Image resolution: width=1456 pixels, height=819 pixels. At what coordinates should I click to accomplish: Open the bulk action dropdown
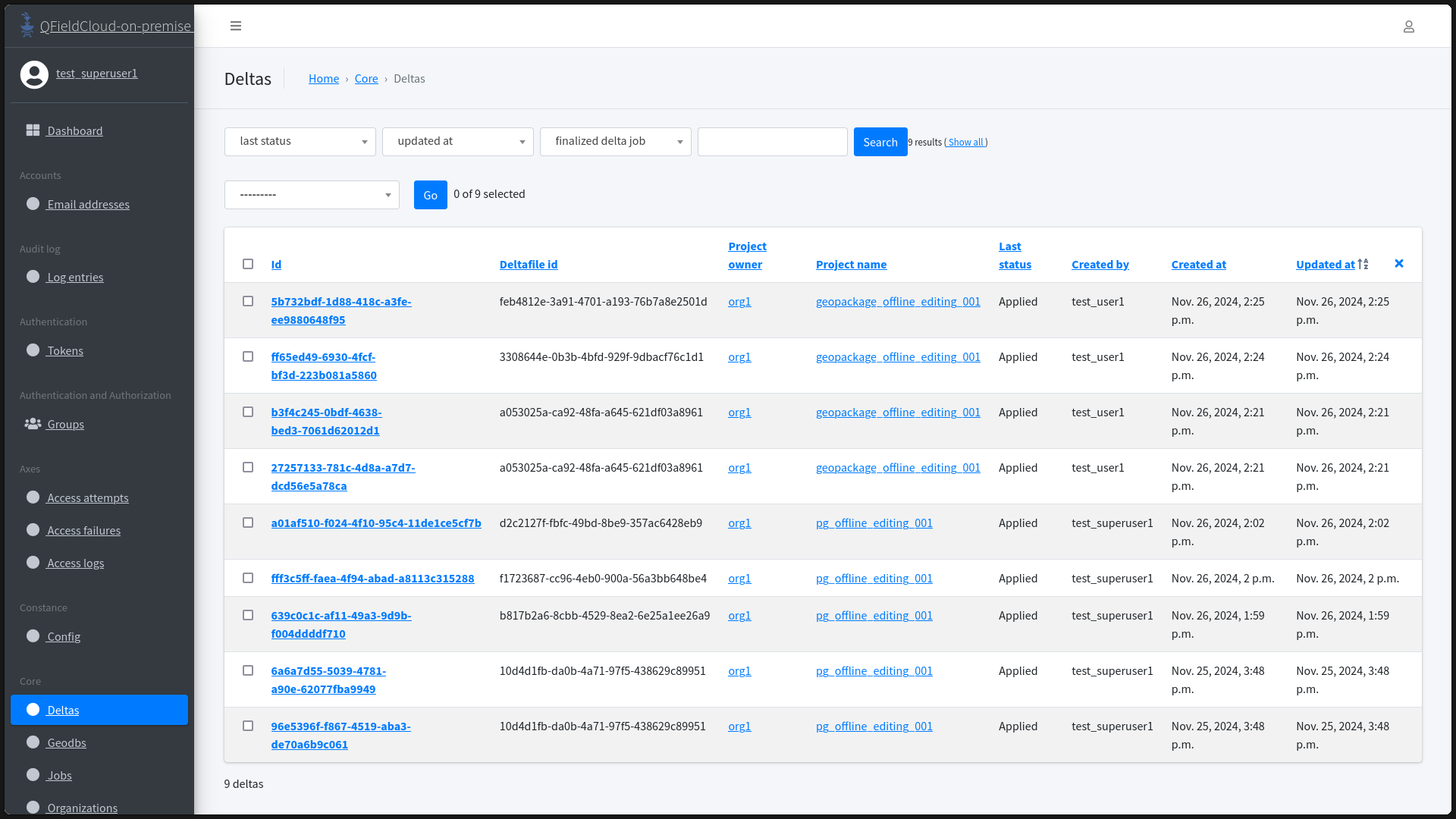click(312, 195)
